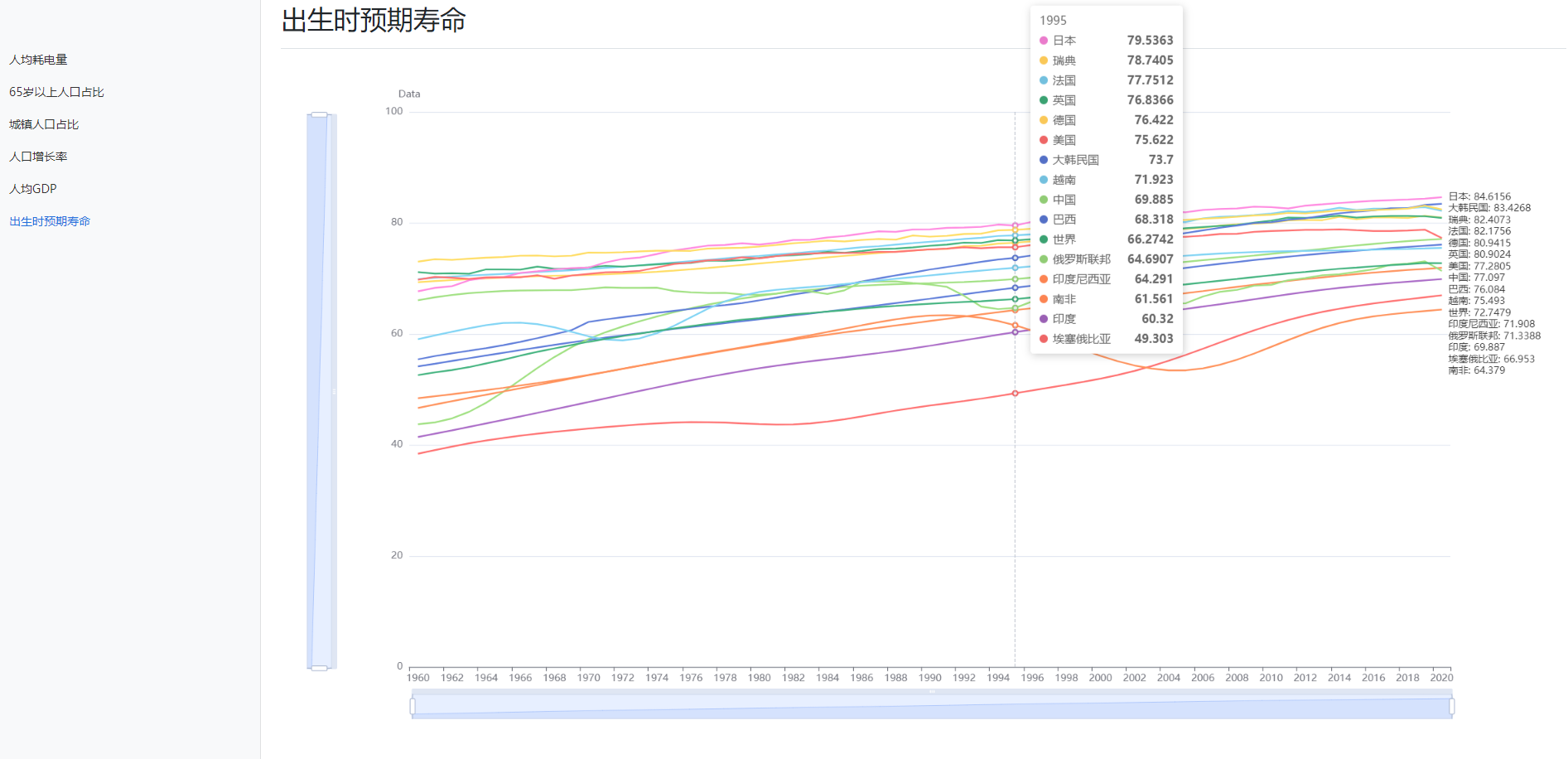The image size is (1568, 759).
Task: Click the 出生时预期寿命 page title
Action: 374,20
